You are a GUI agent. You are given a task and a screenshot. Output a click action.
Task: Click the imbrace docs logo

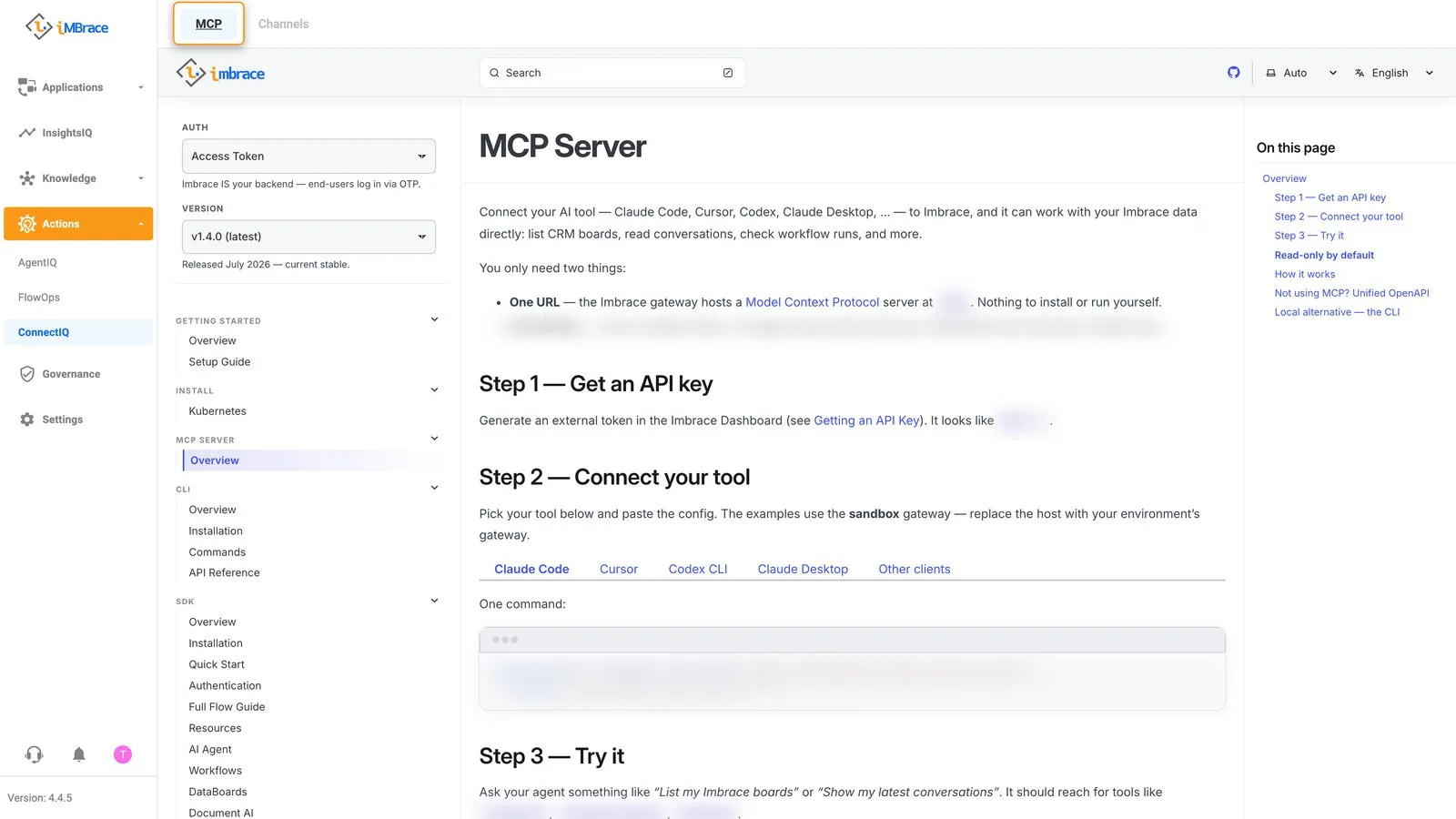220,73
